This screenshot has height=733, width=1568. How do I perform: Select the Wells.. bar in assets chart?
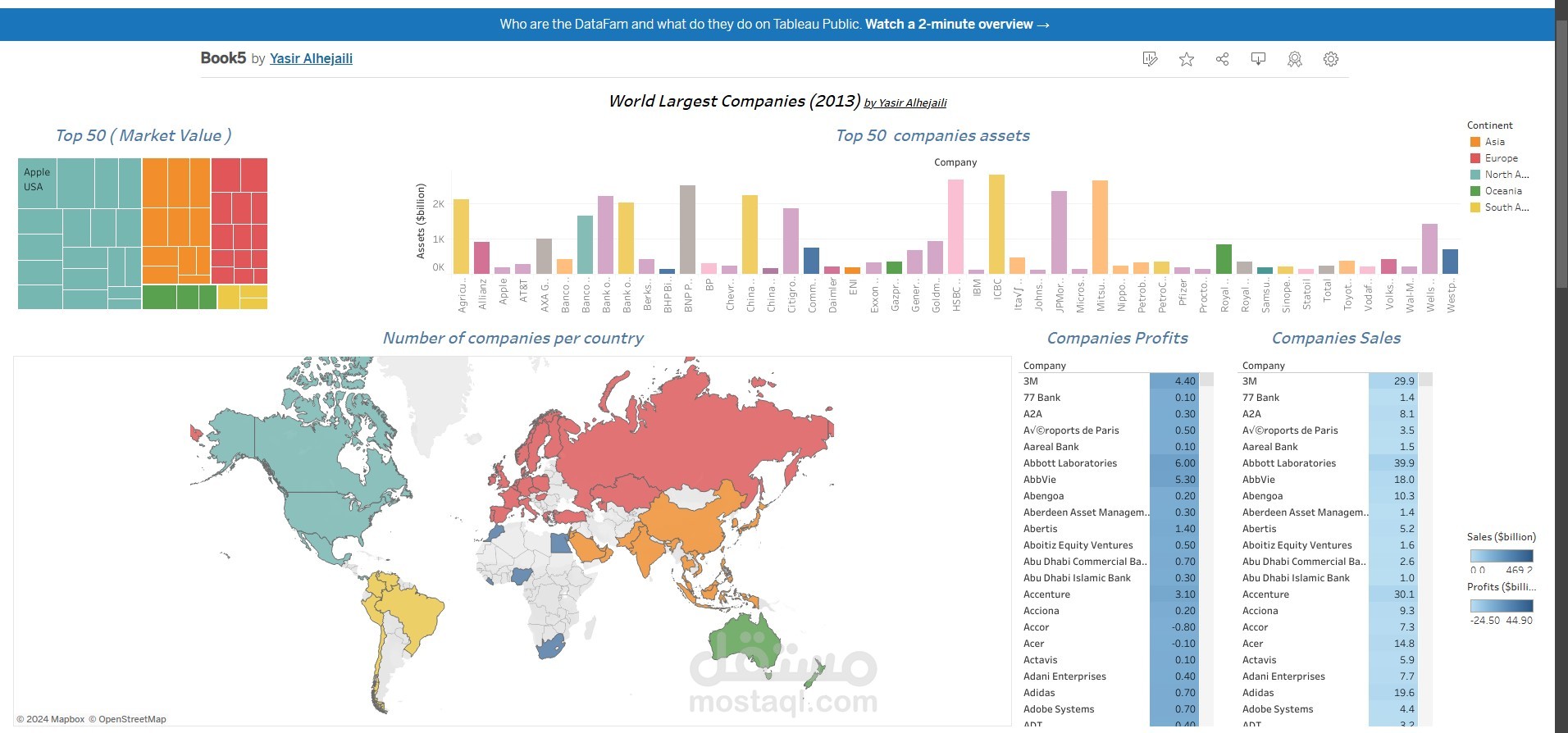click(x=1429, y=248)
